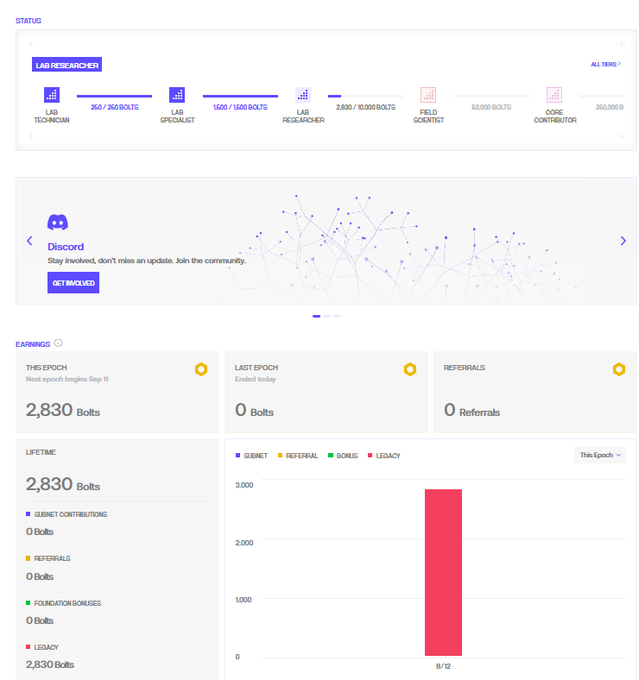
Task: Select the second carousel page dot
Action: point(327,316)
